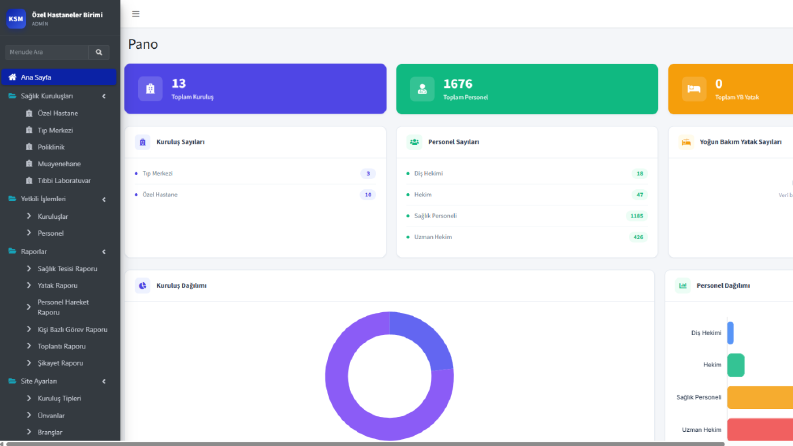Click the Tıp Merkezi count badge
The image size is (793, 446).
pyautogui.click(x=368, y=173)
